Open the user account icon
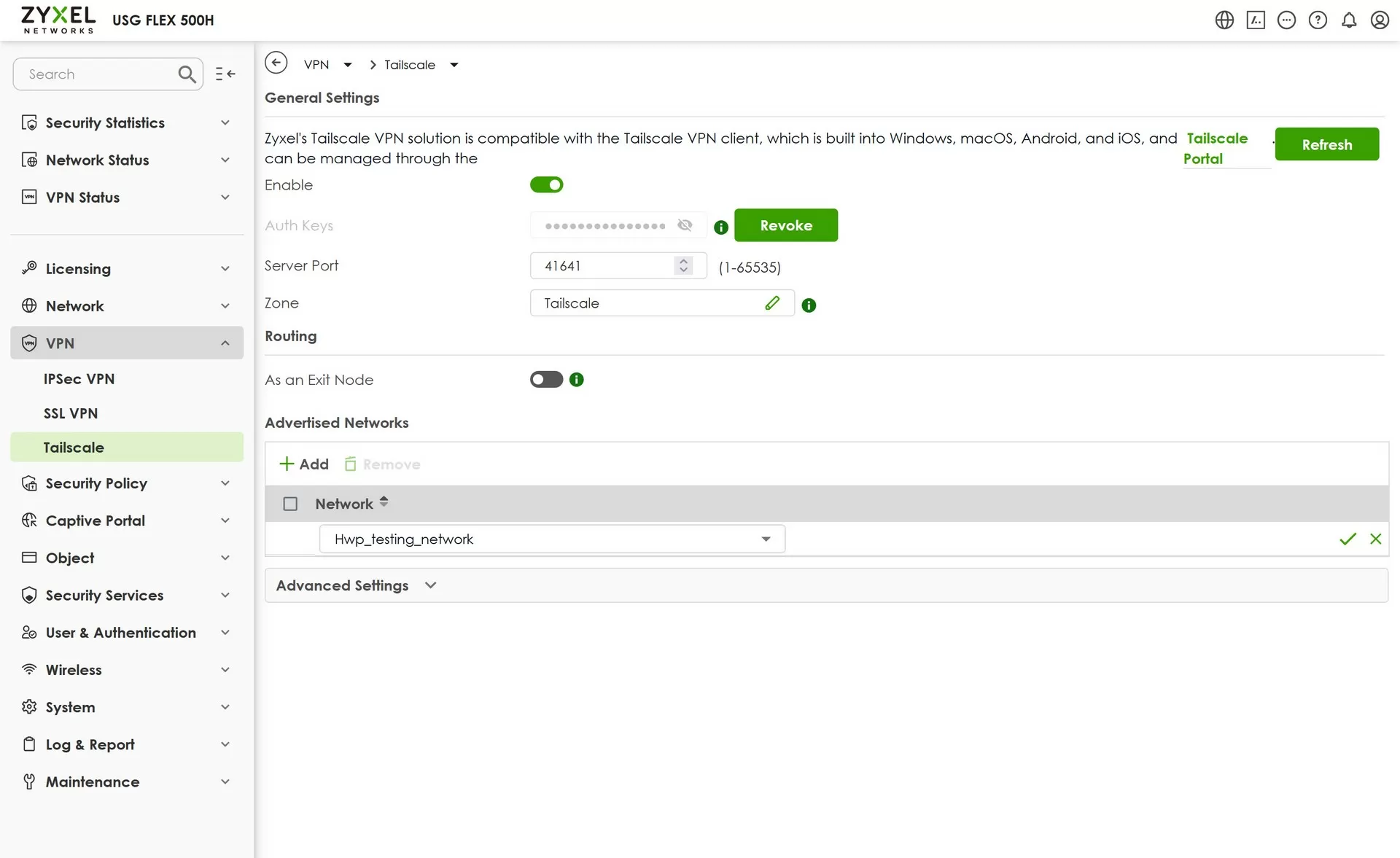The image size is (1400, 858). 1379,20
